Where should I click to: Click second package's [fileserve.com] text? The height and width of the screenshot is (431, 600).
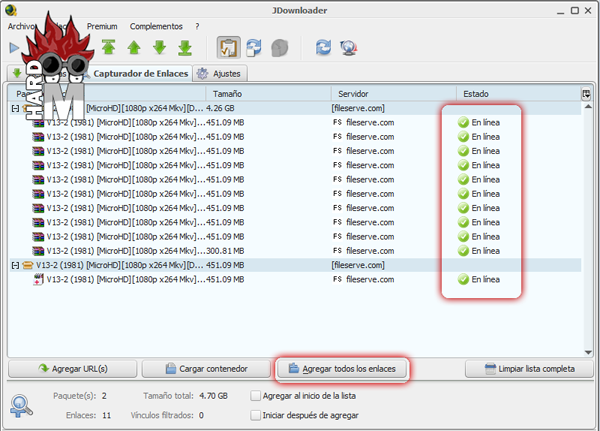(x=358, y=265)
